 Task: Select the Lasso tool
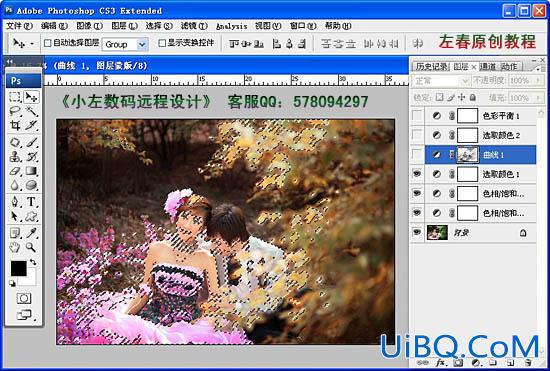pyautogui.click(x=15, y=111)
